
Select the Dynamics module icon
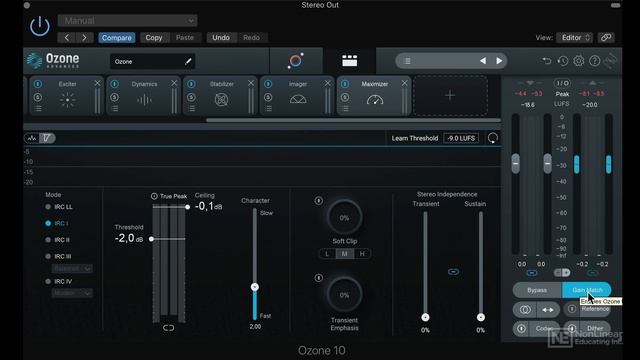[144, 100]
